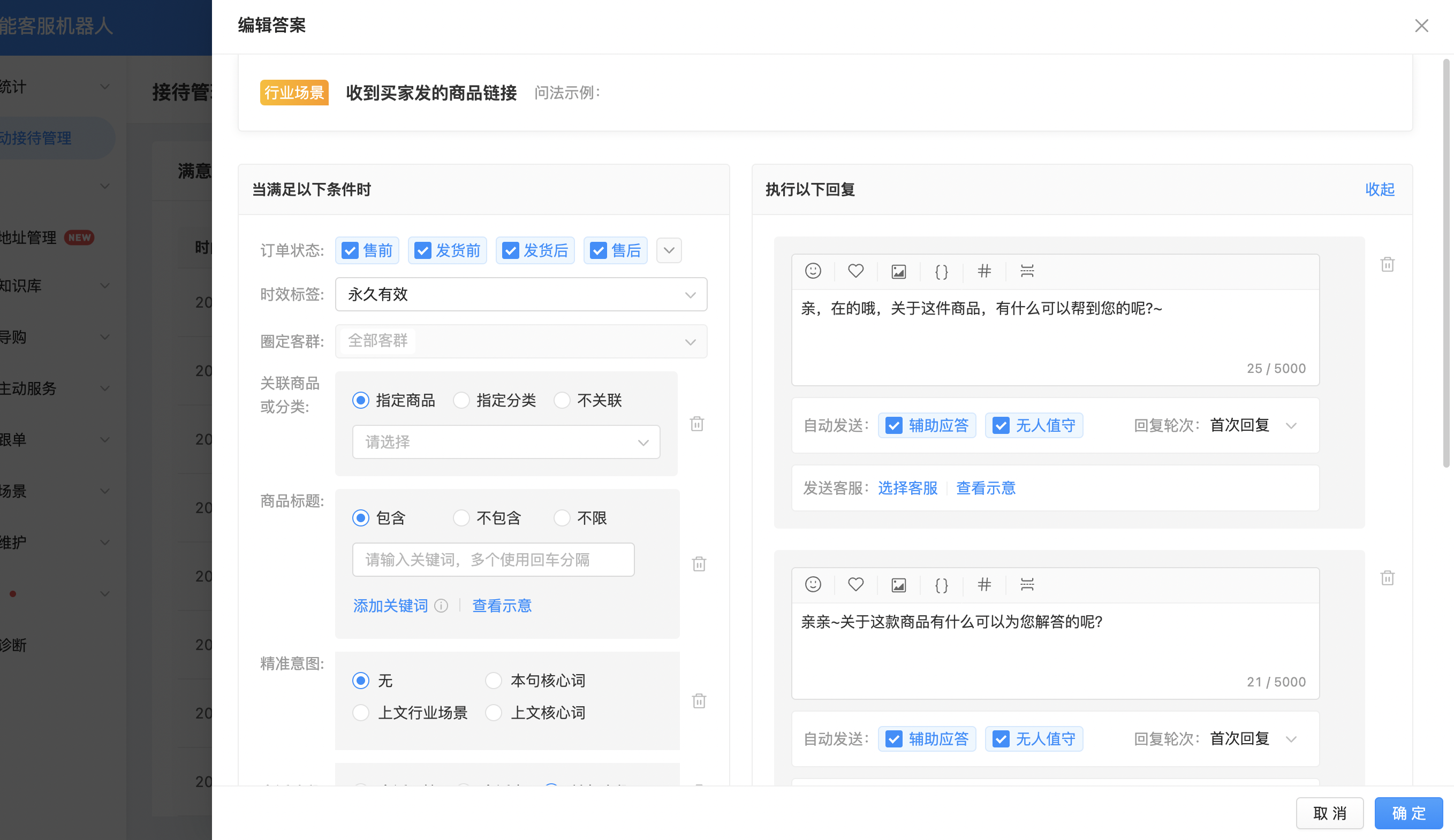Open 回复轮次 dropdown in second reply
The width and height of the screenshot is (1454, 840).
coord(1253,739)
